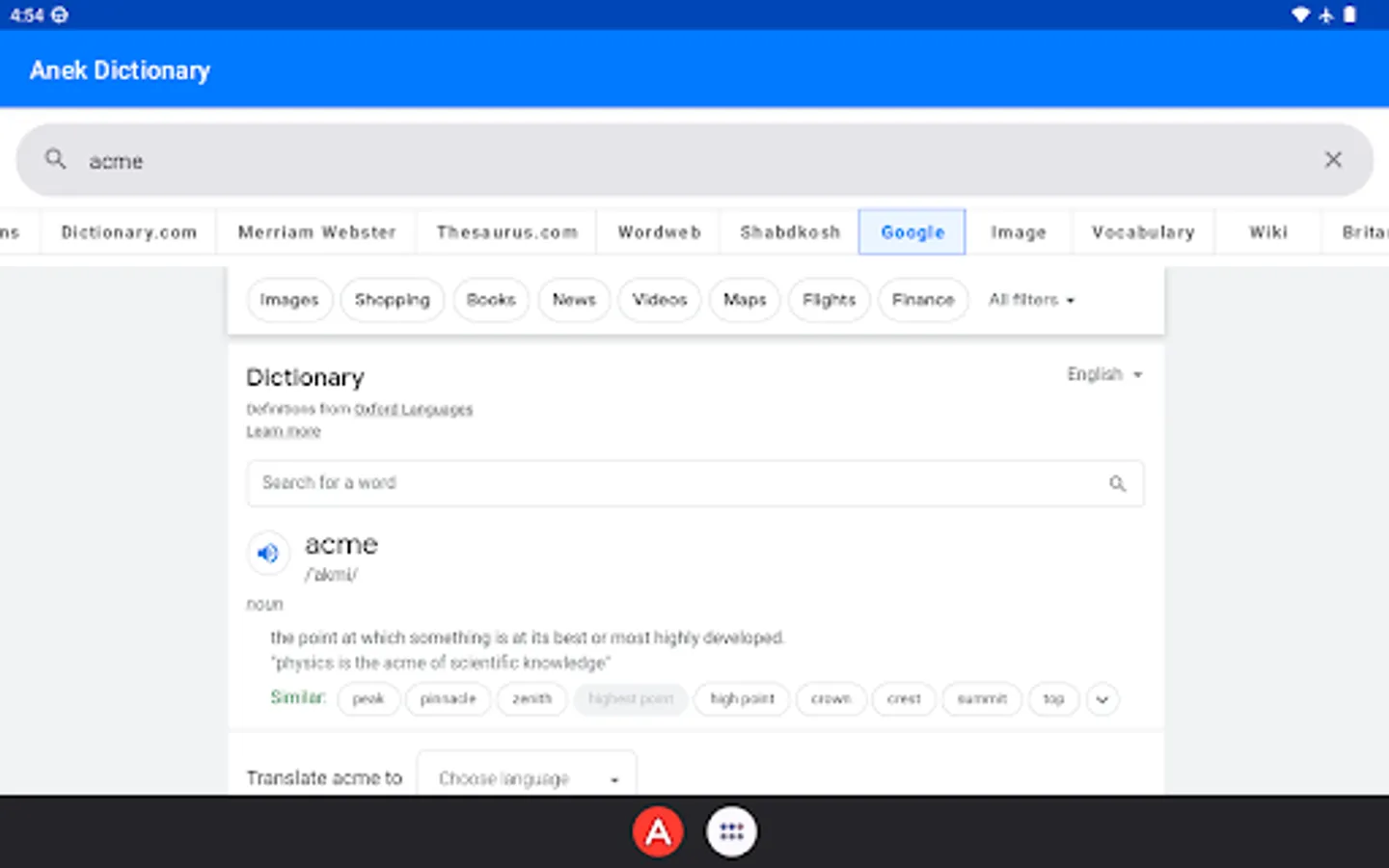Switch to the Wordweb tab
The image size is (1389, 868).
pos(659,232)
